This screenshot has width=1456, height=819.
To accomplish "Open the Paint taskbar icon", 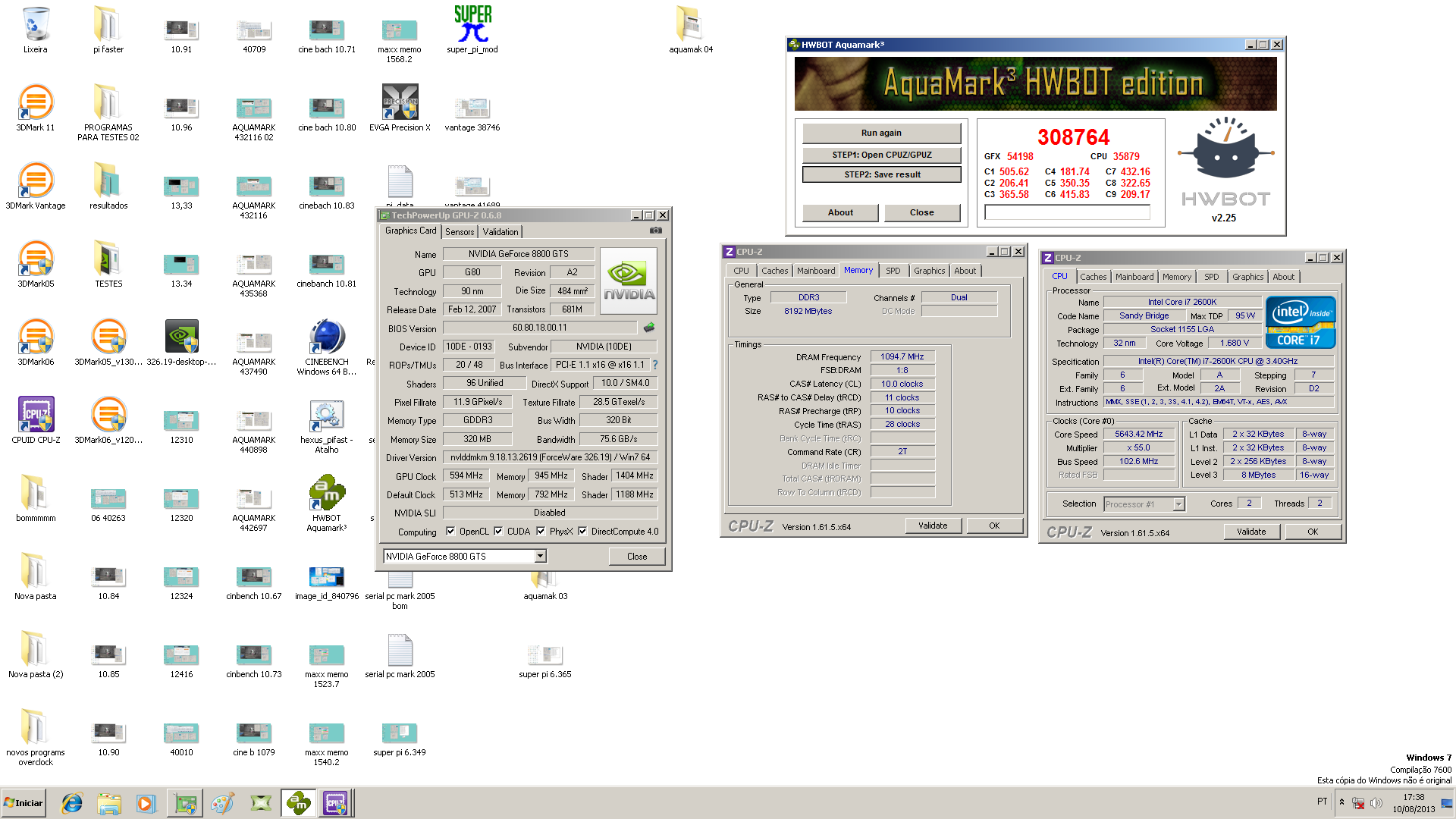I will click(222, 803).
